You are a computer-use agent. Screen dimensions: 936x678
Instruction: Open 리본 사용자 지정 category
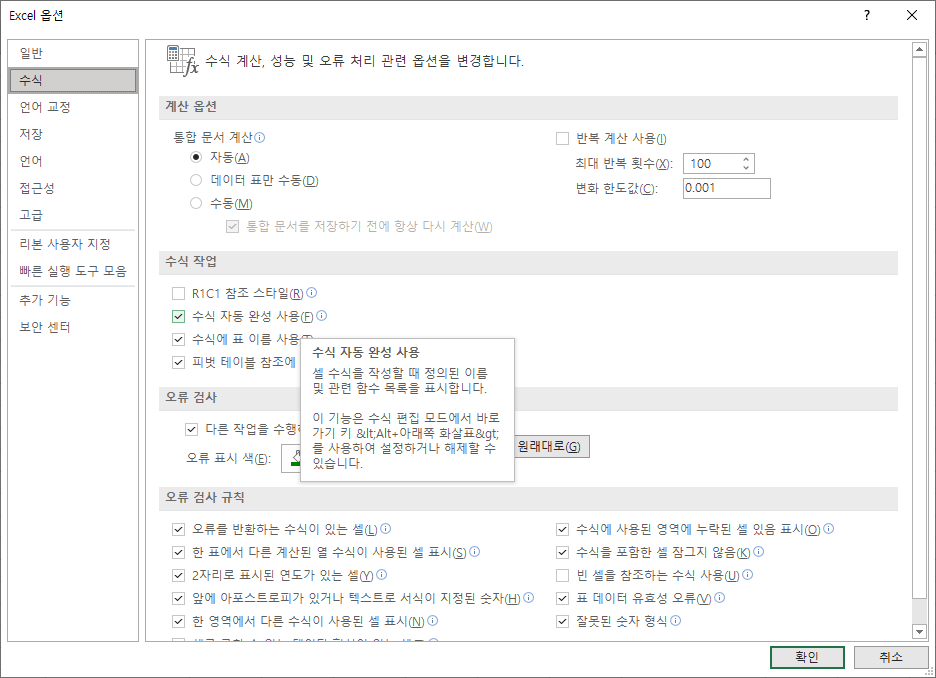tap(73, 244)
